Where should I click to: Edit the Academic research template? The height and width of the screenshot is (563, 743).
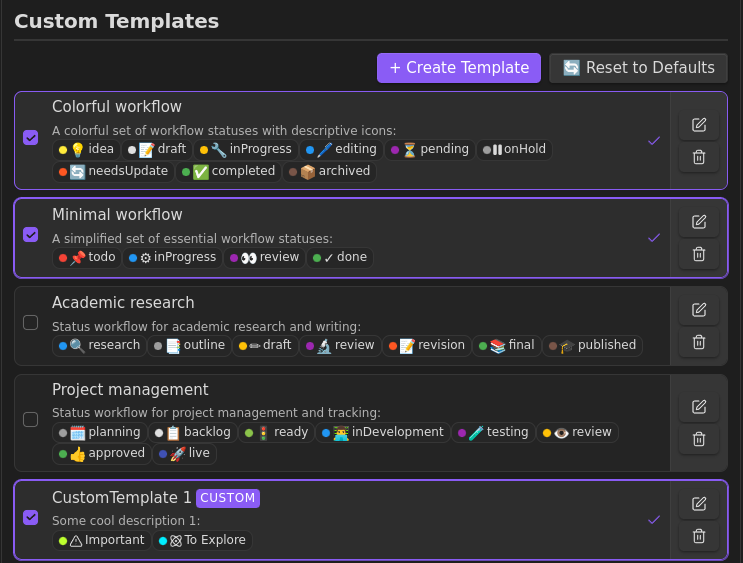(699, 310)
